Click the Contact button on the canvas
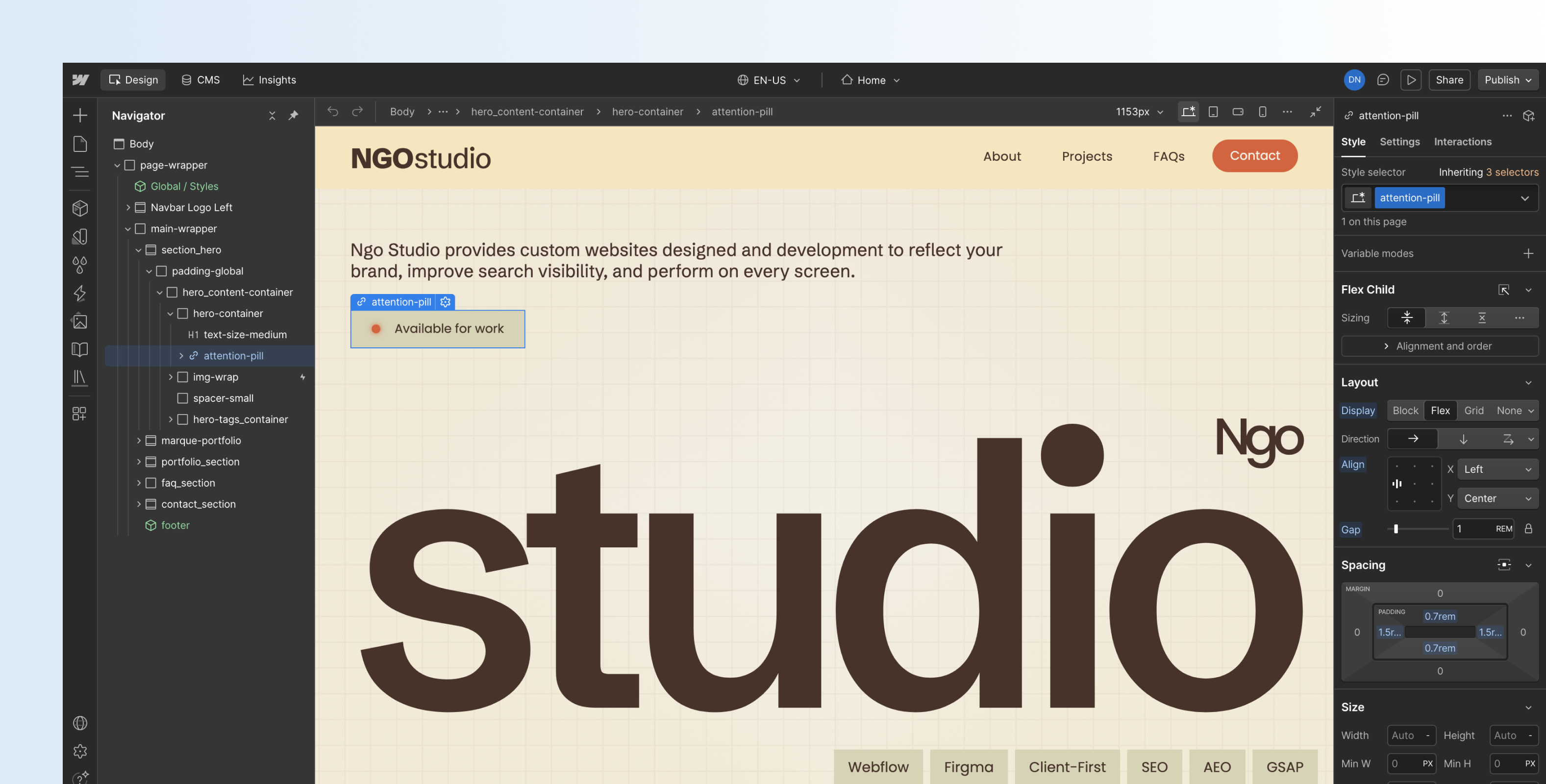1546x784 pixels. [1255, 156]
